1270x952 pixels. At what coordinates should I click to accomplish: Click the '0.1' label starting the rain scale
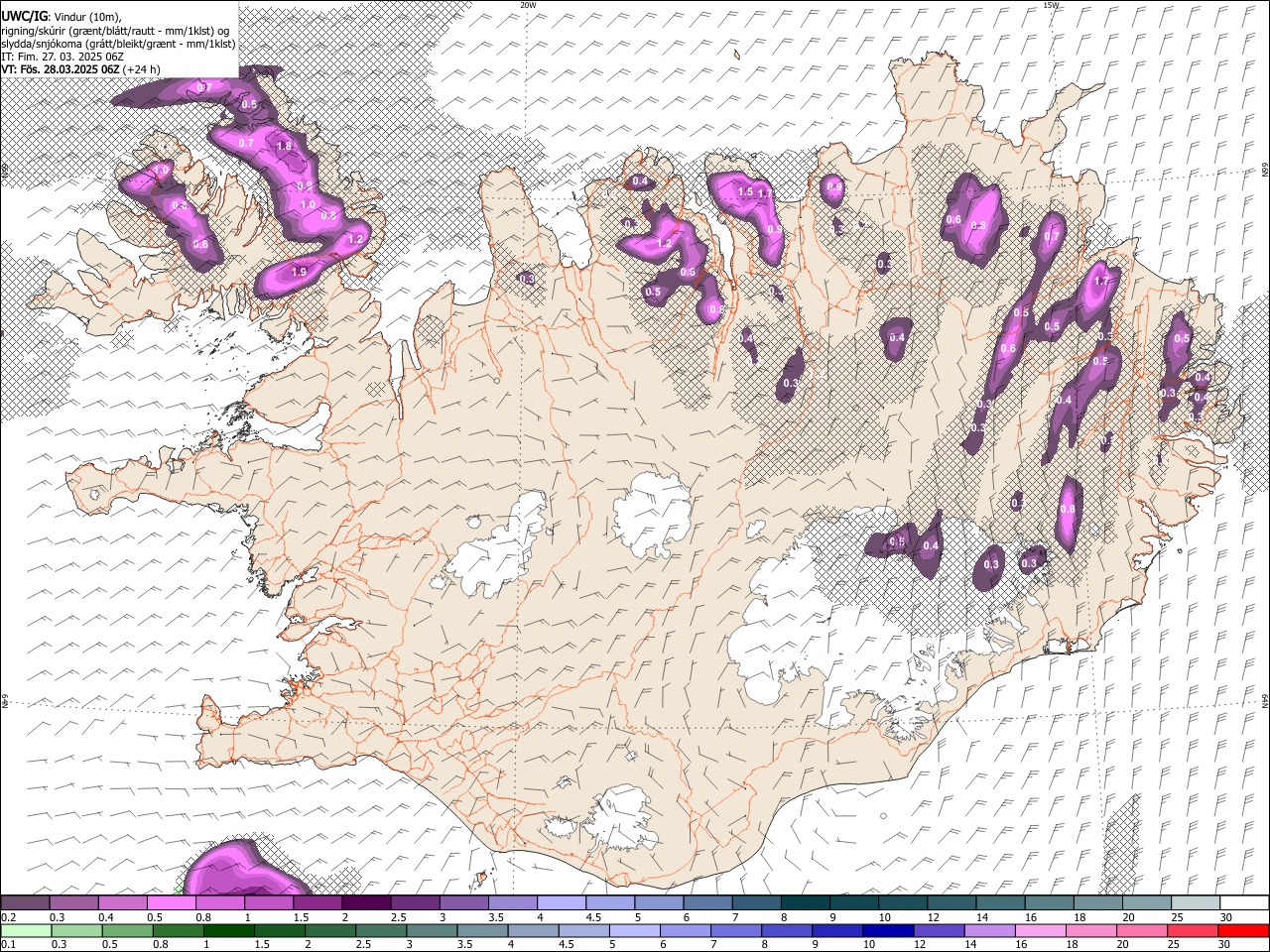(x=8, y=945)
